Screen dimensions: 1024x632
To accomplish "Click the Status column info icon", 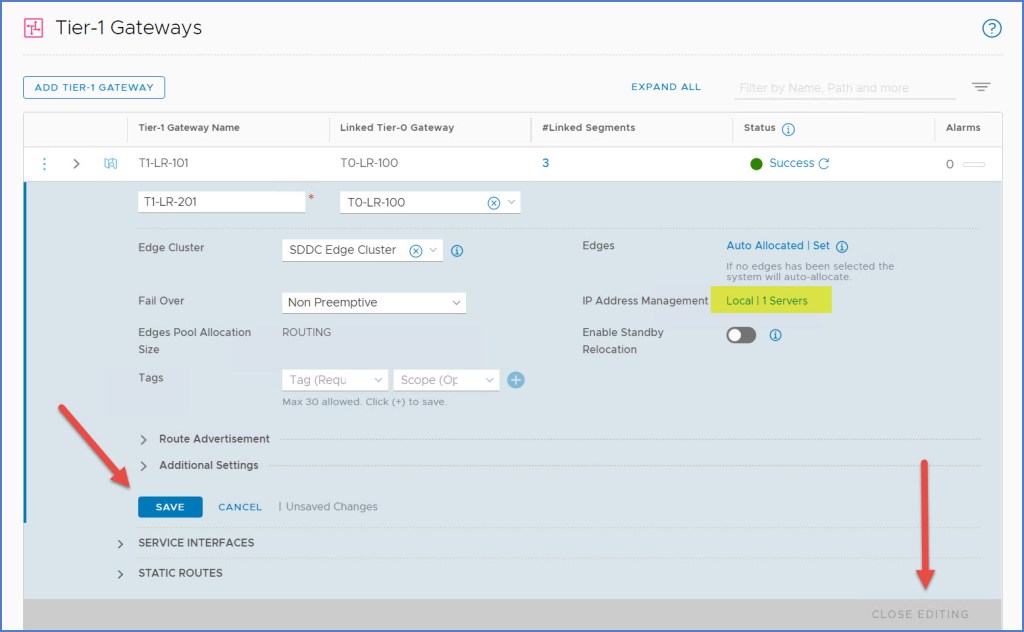I will [x=788, y=129].
